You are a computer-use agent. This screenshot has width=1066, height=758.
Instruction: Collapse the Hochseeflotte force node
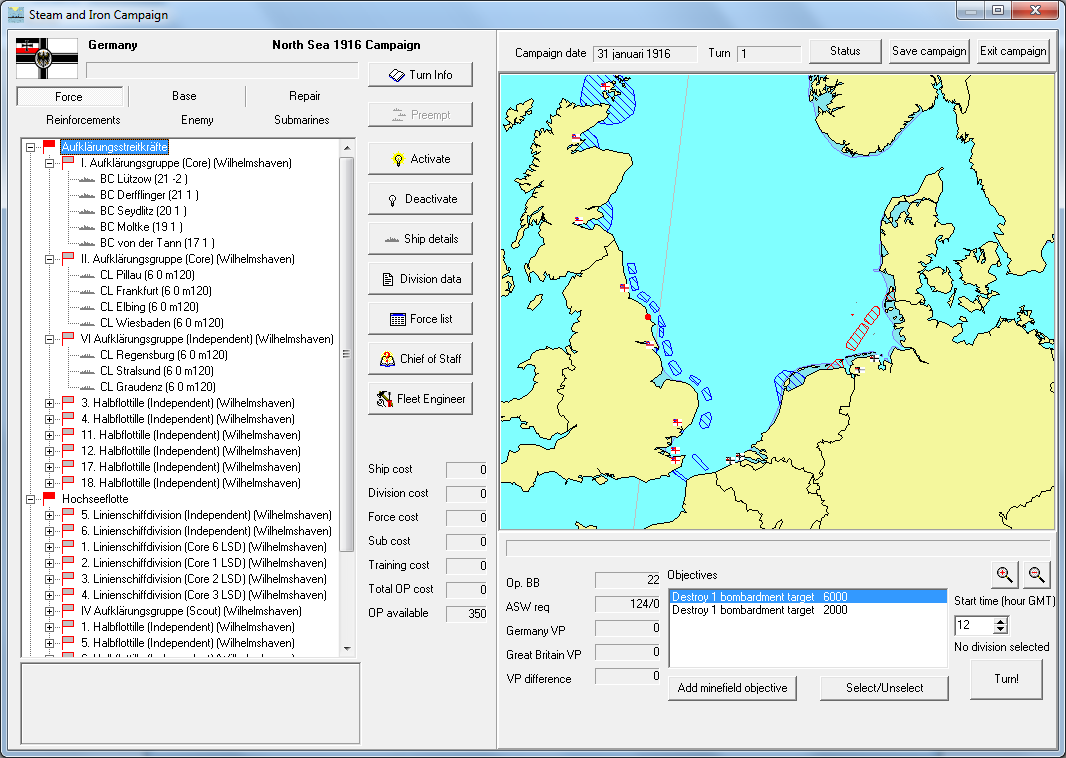31,499
